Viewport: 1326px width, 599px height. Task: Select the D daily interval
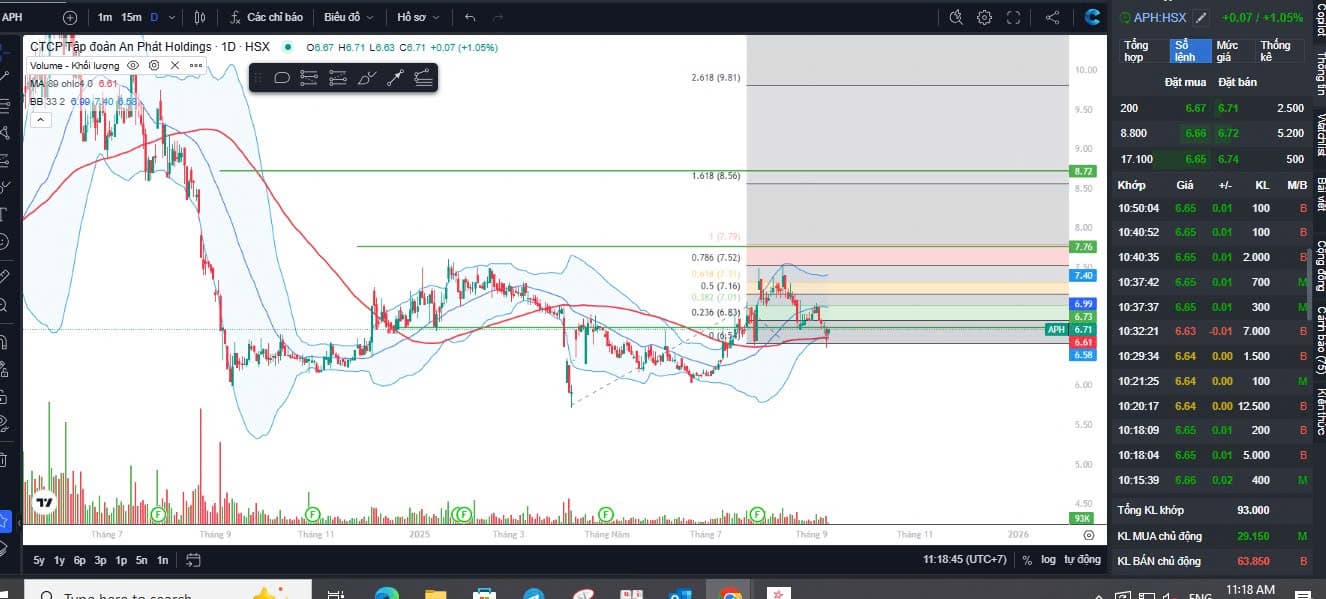154,17
